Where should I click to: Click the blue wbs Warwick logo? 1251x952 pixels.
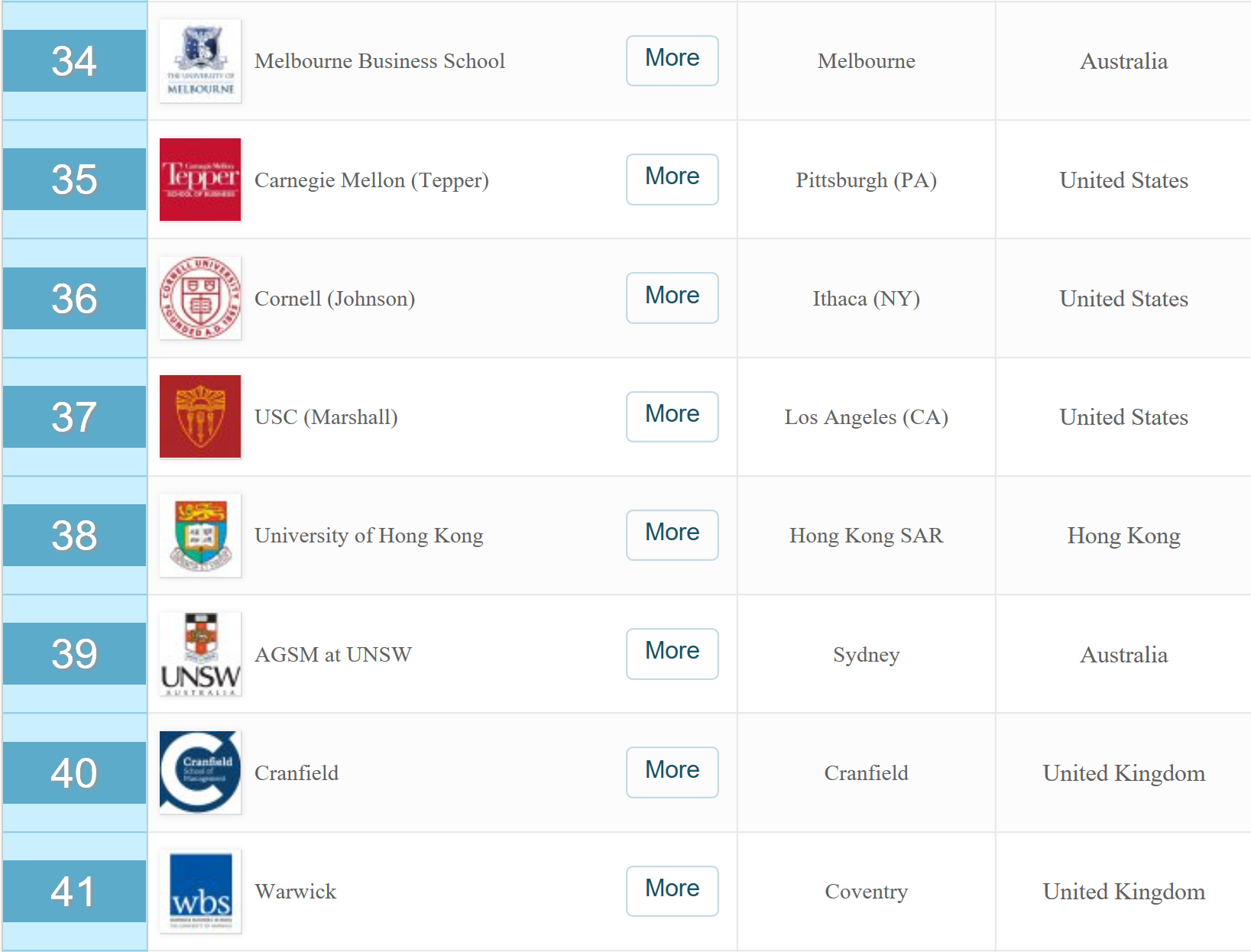click(x=200, y=891)
